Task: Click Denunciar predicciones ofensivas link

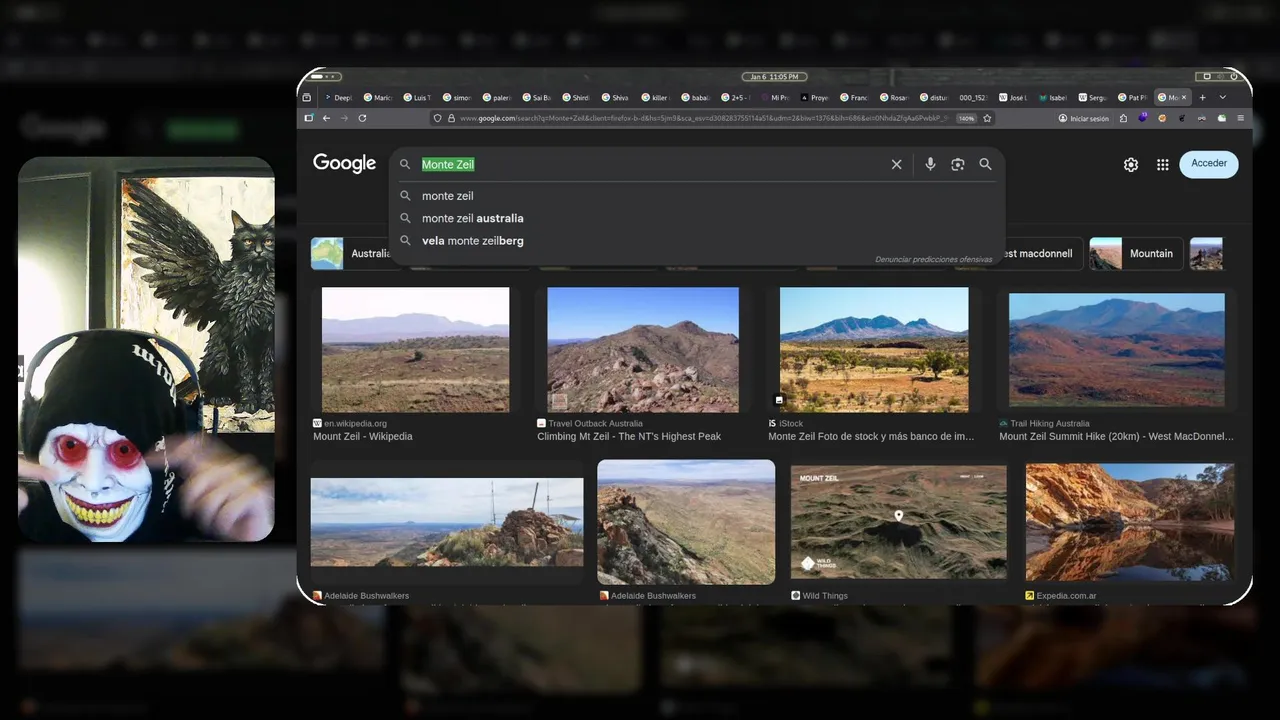Action: pyautogui.click(x=933, y=259)
